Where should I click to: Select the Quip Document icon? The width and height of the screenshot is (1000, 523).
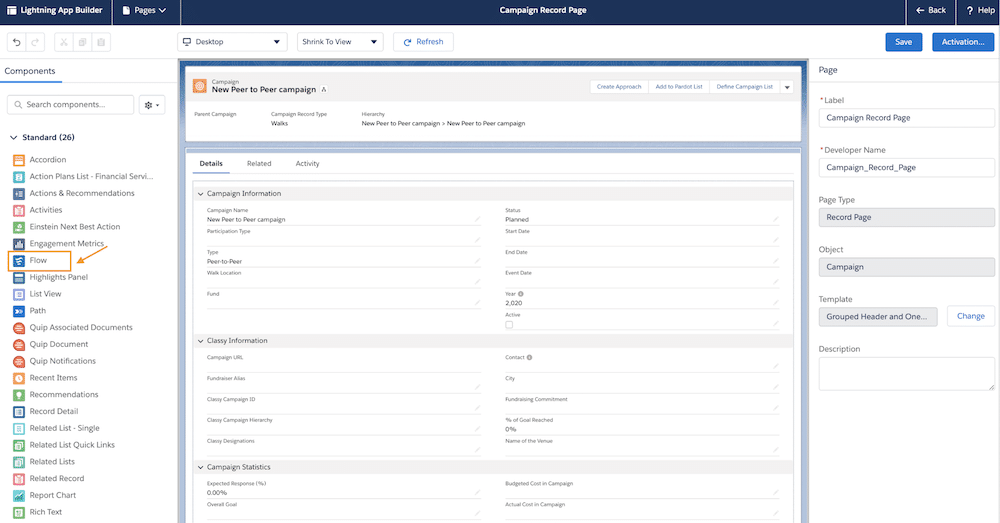tap(19, 344)
